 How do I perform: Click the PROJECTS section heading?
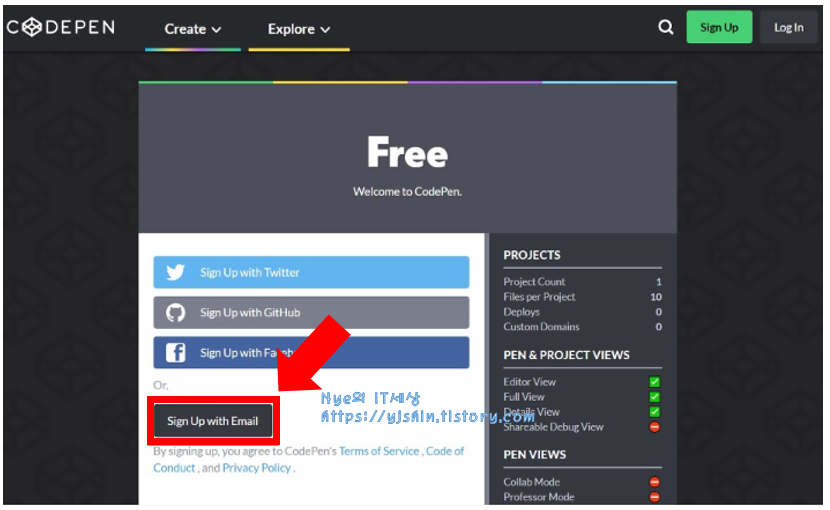(532, 255)
